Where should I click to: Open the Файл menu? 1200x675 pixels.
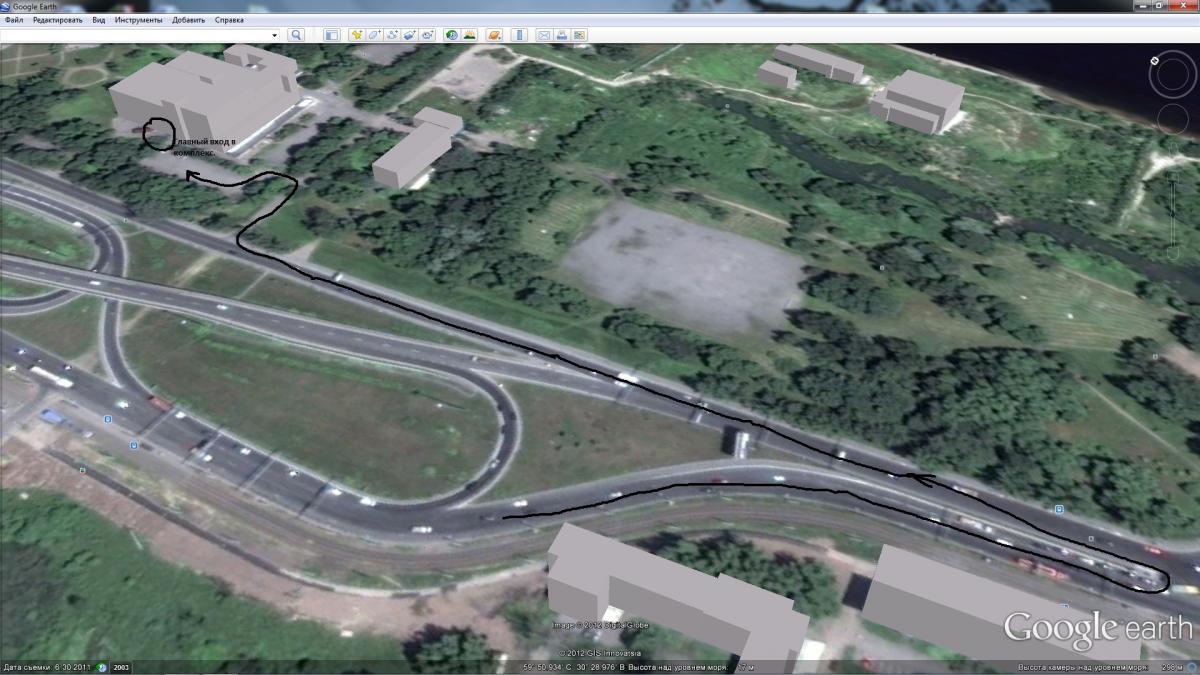click(13, 20)
